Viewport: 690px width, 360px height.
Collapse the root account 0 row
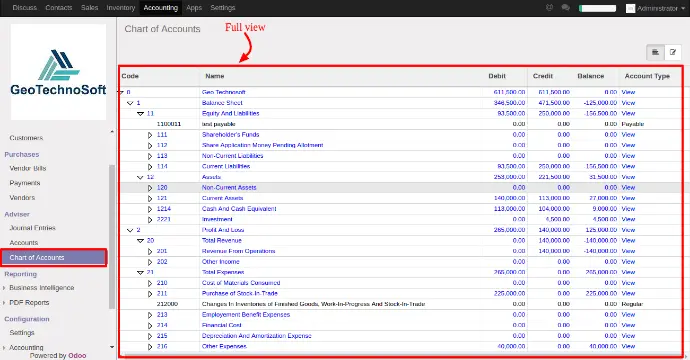121,92
